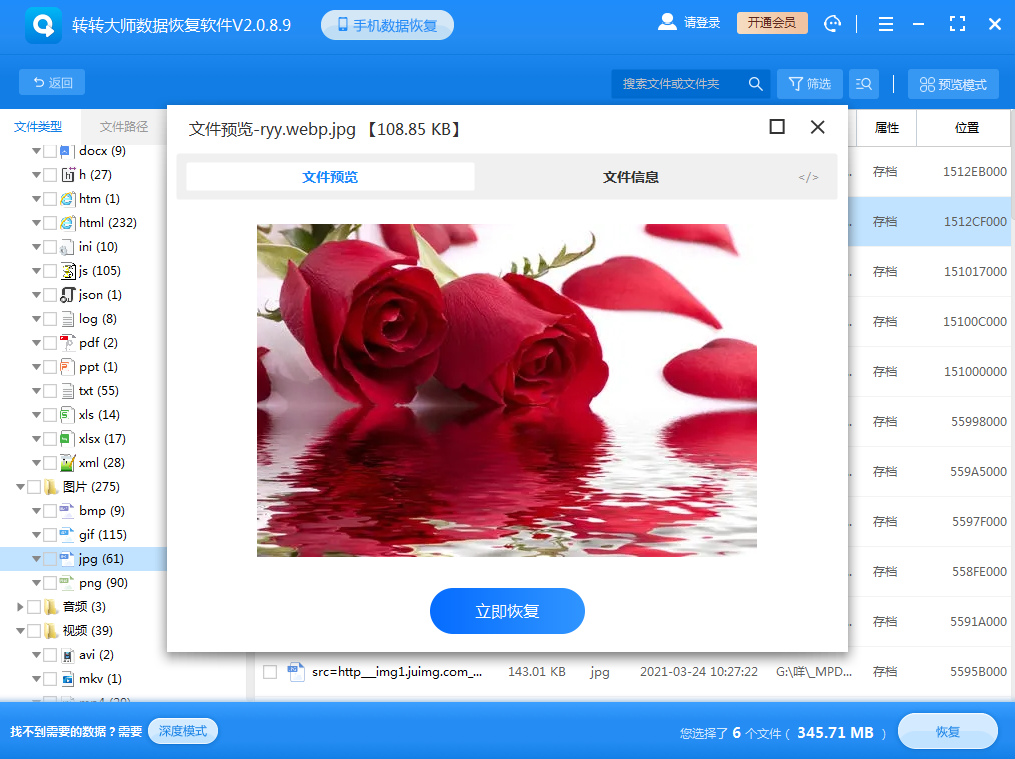
Task: Click the 深度模式 button
Action: point(182,731)
